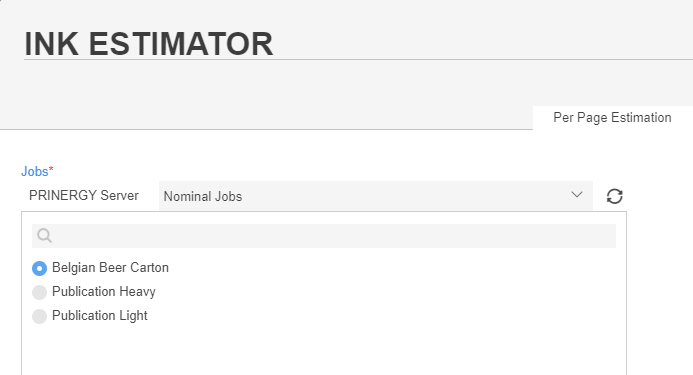Image resolution: width=693 pixels, height=375 pixels.
Task: Open the Nominal Jobs dropdown
Action: pyautogui.click(x=376, y=196)
